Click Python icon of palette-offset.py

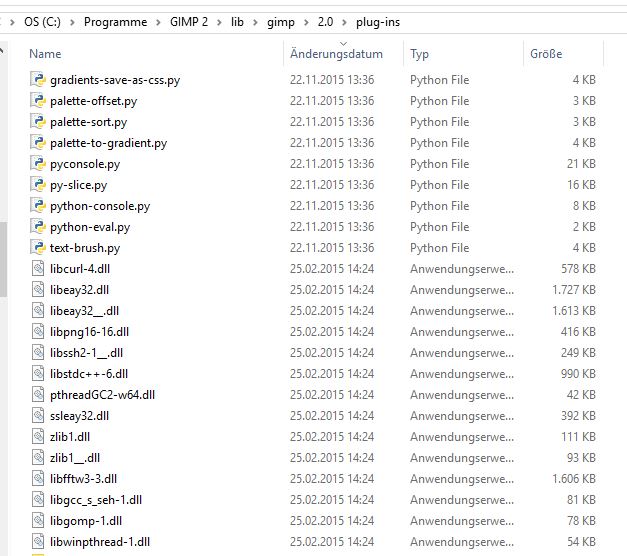[x=38, y=100]
